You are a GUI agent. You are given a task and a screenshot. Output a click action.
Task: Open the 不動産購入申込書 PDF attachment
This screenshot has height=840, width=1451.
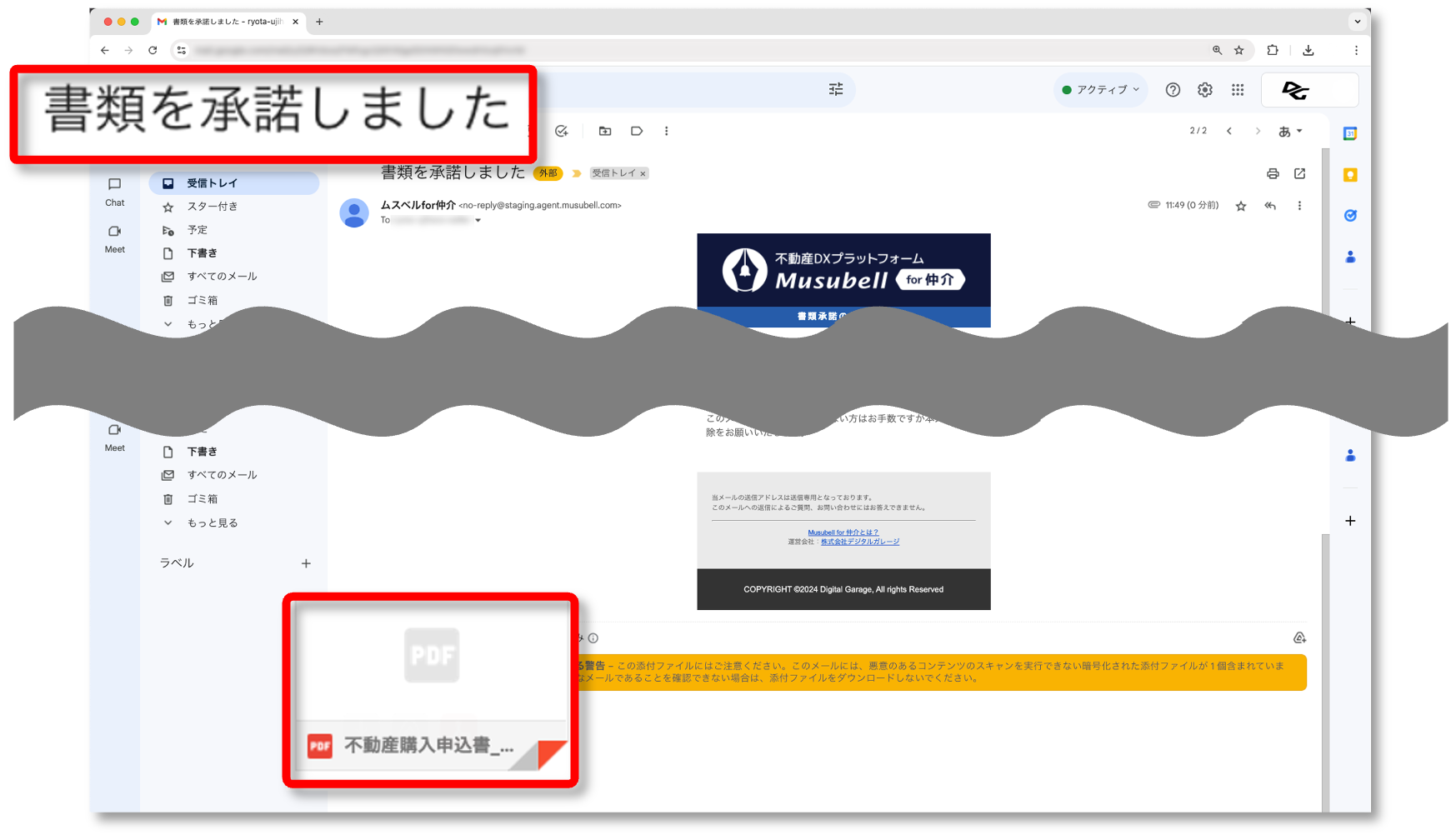tap(430, 690)
